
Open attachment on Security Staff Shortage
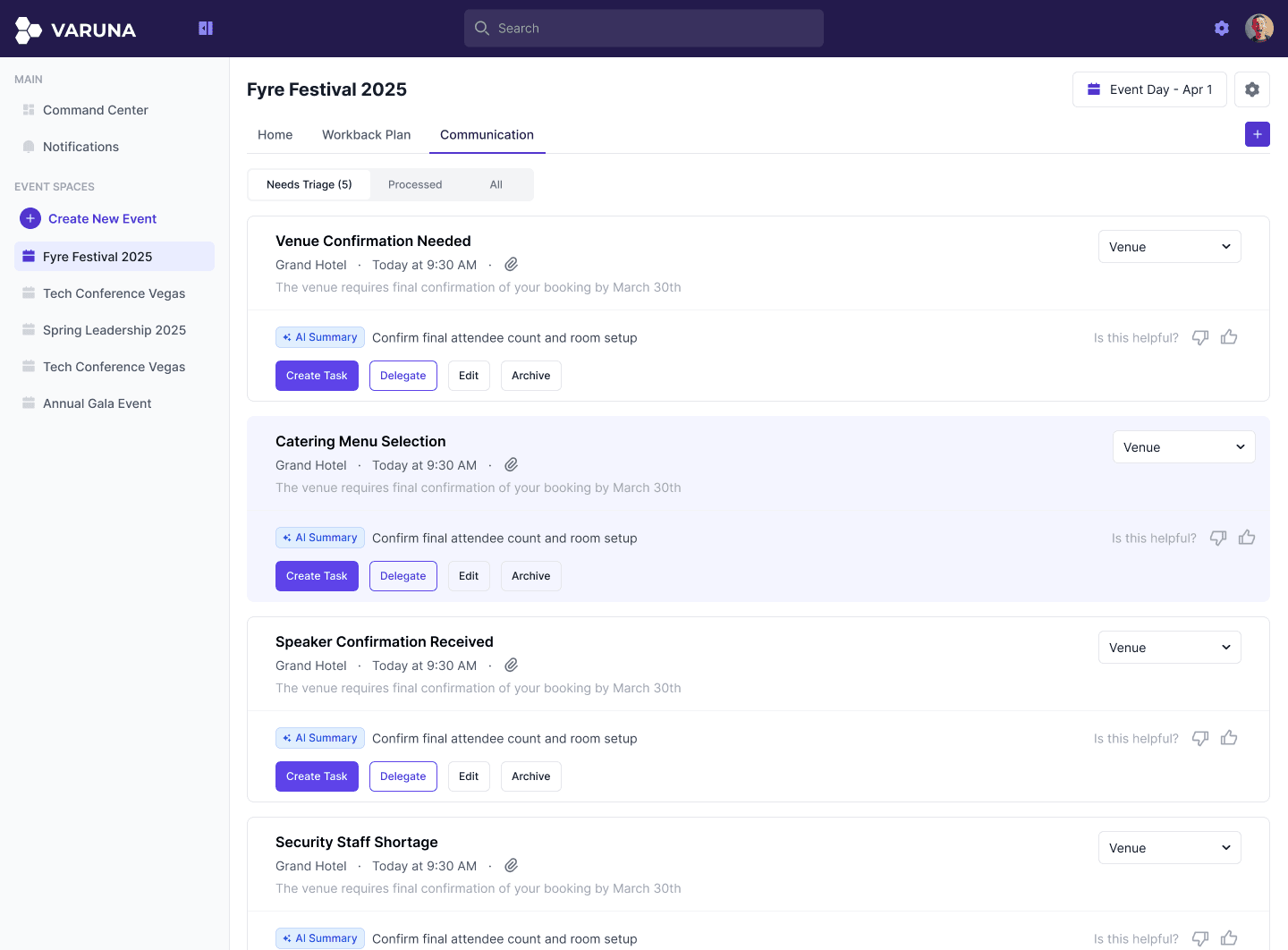(511, 866)
